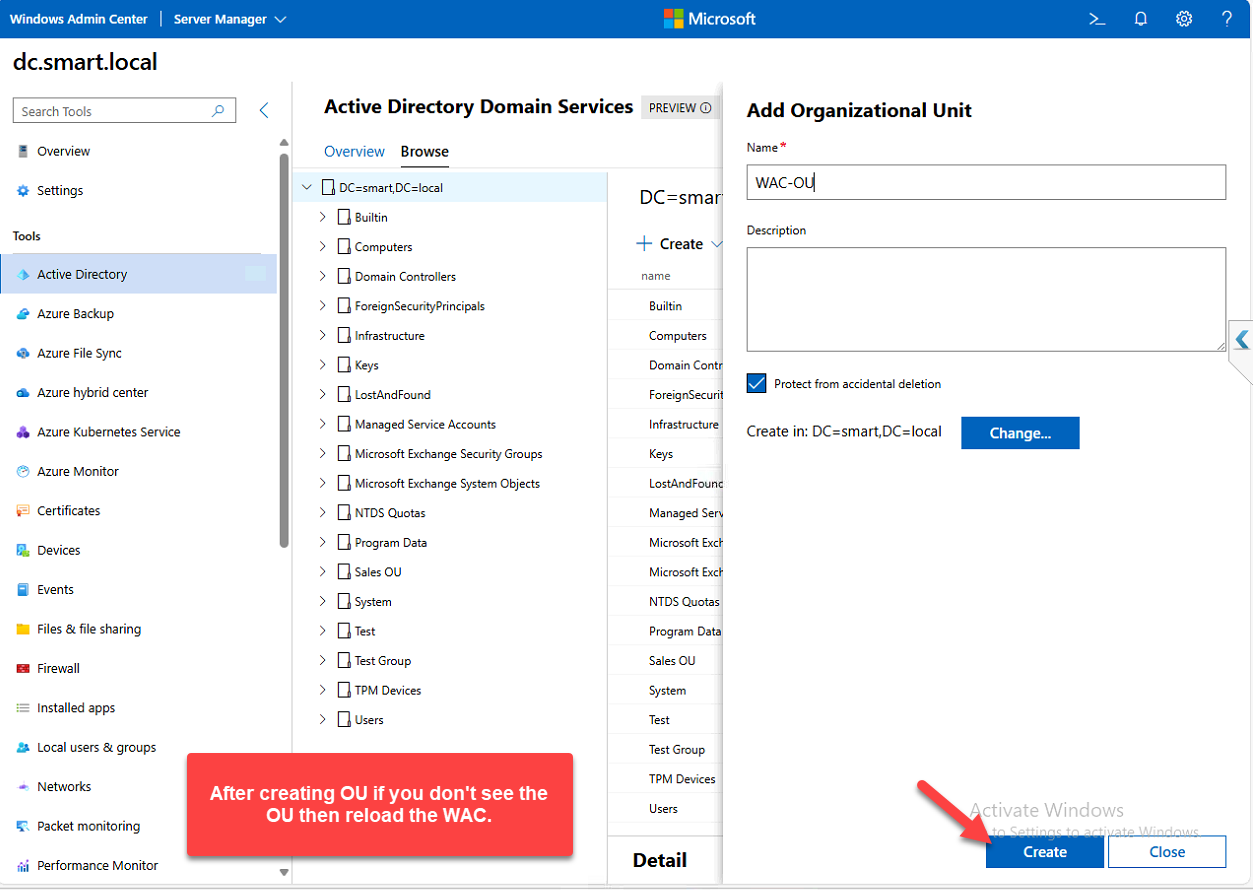Click the Change... button
This screenshot has width=1253, height=890.
point(1020,433)
